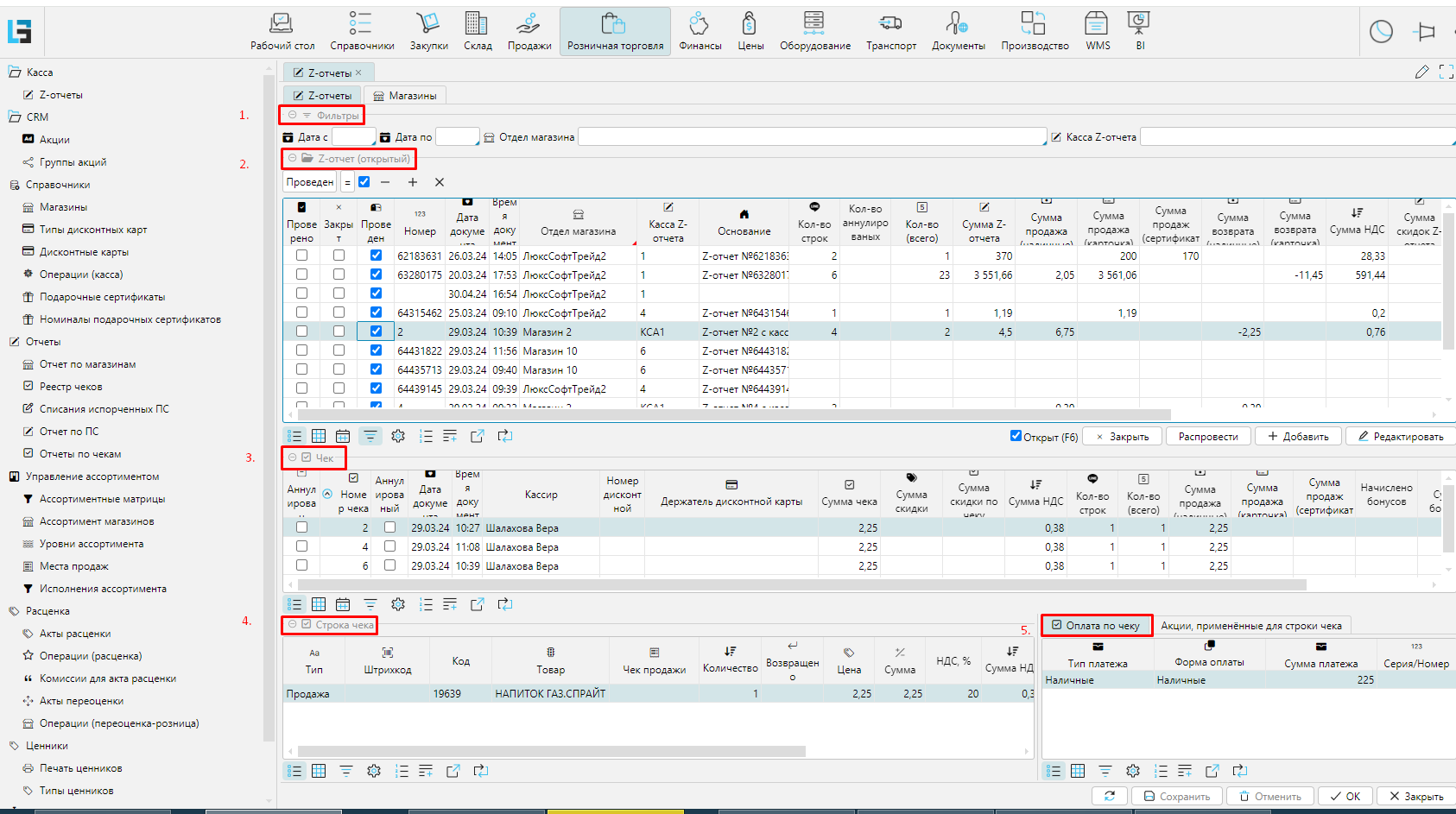Screen dimensions: 1456x814
Task: Collapse the Фильтры section
Action: pyautogui.click(x=293, y=115)
